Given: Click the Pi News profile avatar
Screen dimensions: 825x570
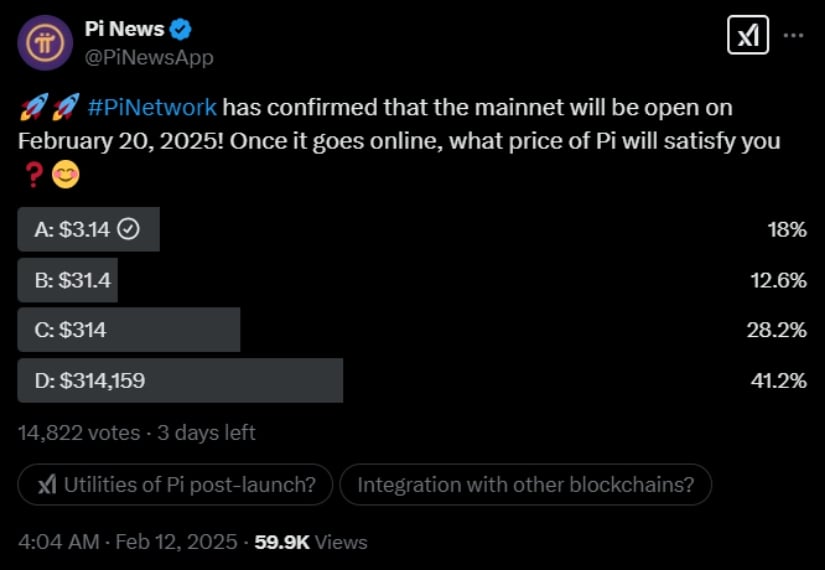Looking at the screenshot, I should click(x=45, y=43).
